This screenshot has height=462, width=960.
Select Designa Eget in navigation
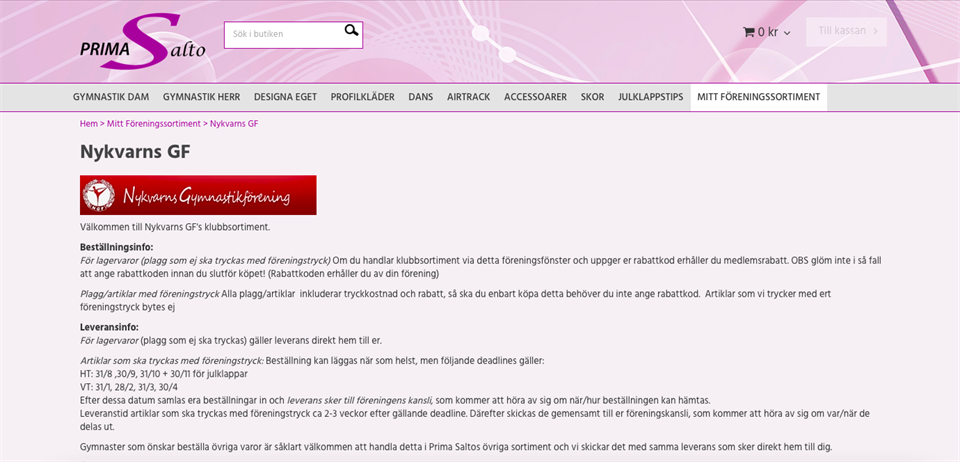pyautogui.click(x=285, y=97)
